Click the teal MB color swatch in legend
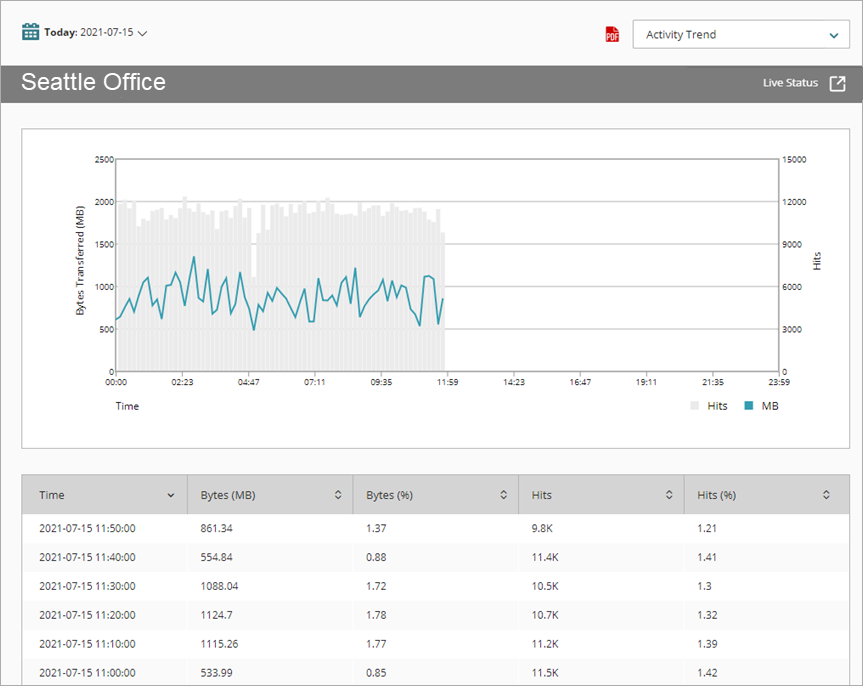This screenshot has width=863, height=686. point(749,405)
